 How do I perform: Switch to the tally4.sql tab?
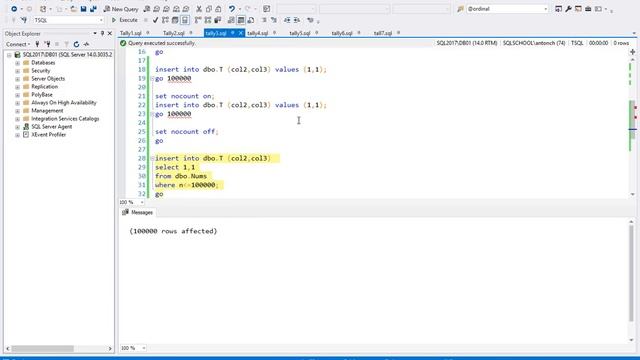tap(258, 33)
